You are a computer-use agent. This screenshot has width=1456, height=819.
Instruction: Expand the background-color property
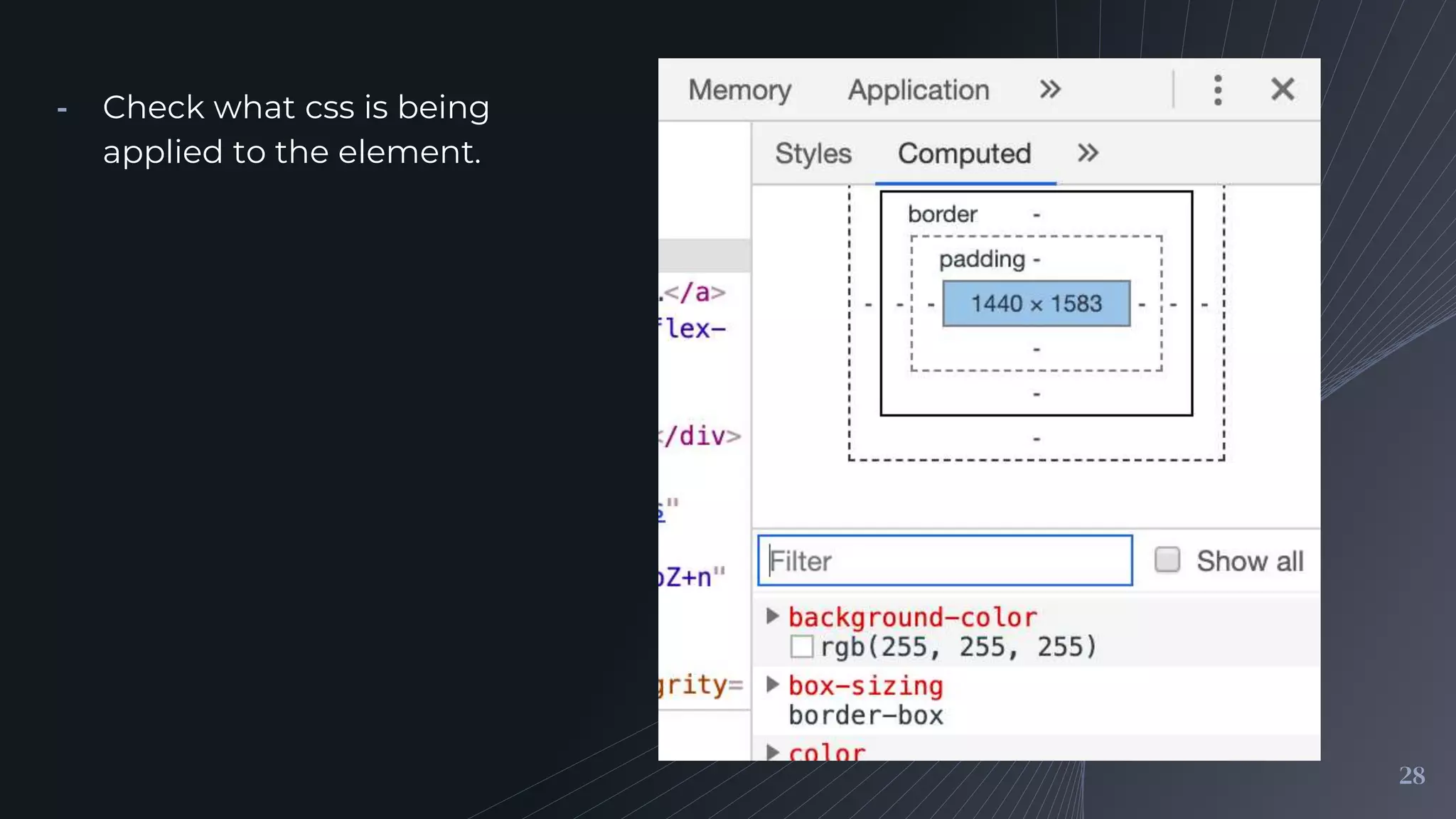773,616
